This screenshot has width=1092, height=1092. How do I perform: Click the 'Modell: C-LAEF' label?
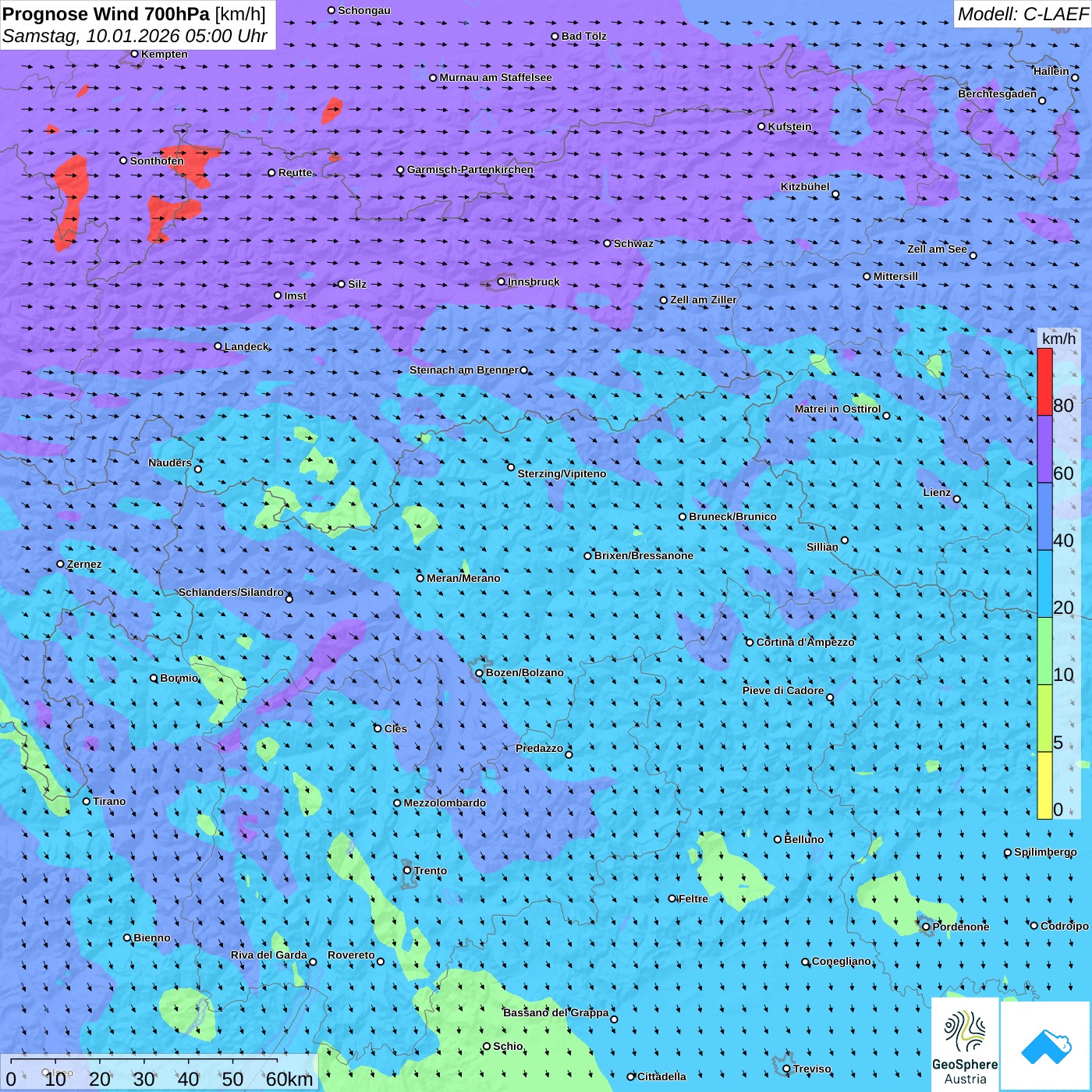[x=1023, y=14]
